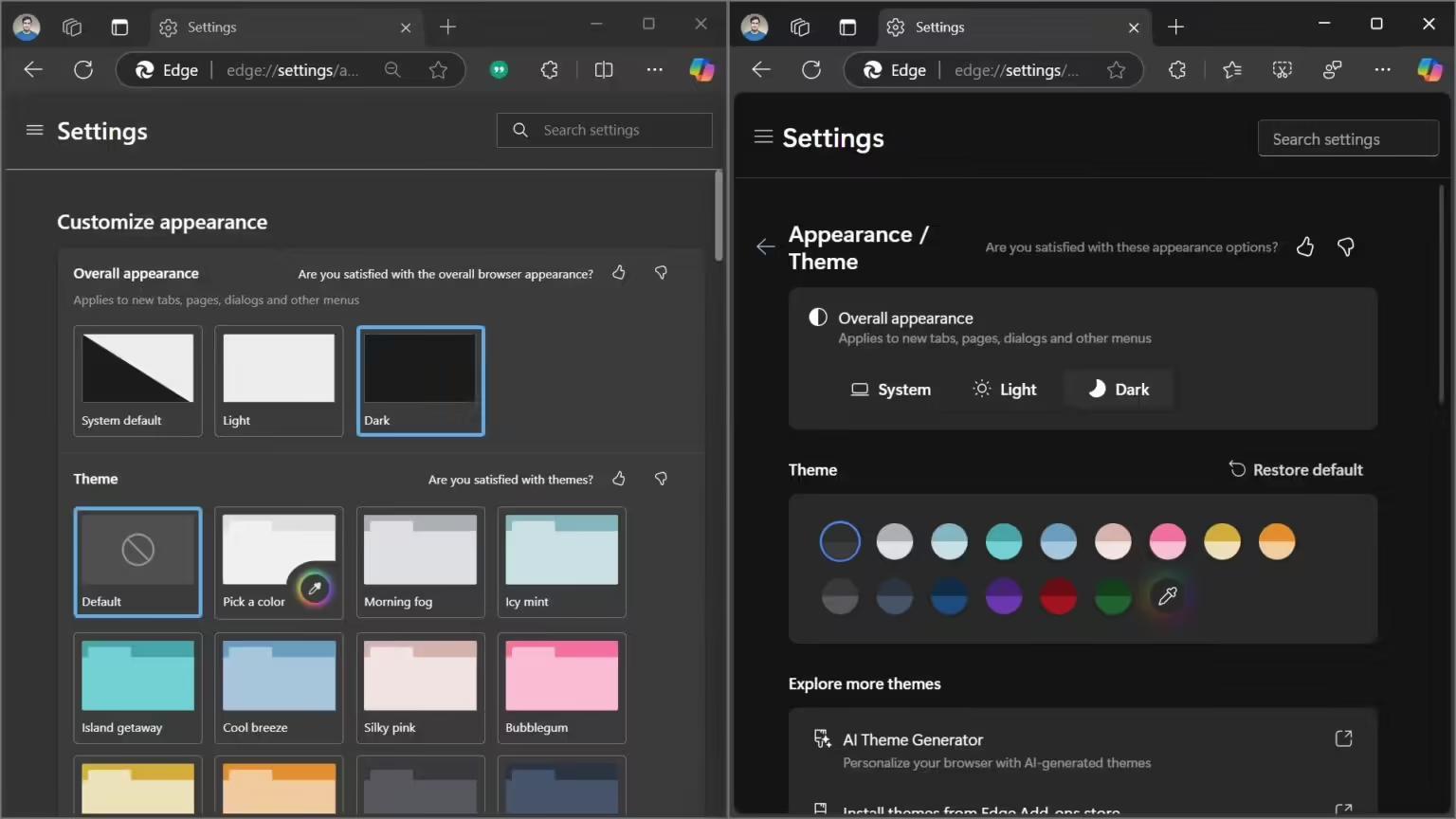
Task: Choose the Light mode option in the right window
Action: 1005,390
